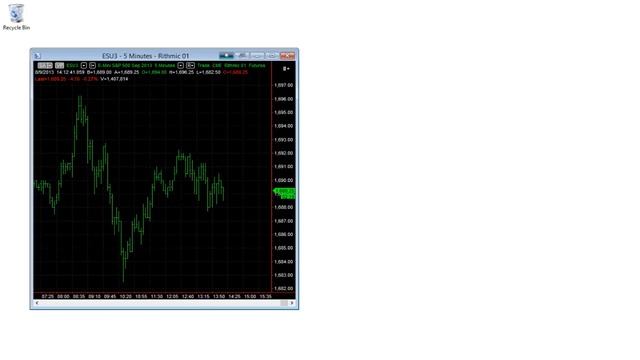
Task: Click the volume V=1,407,814 readout
Action: (x=114, y=79)
